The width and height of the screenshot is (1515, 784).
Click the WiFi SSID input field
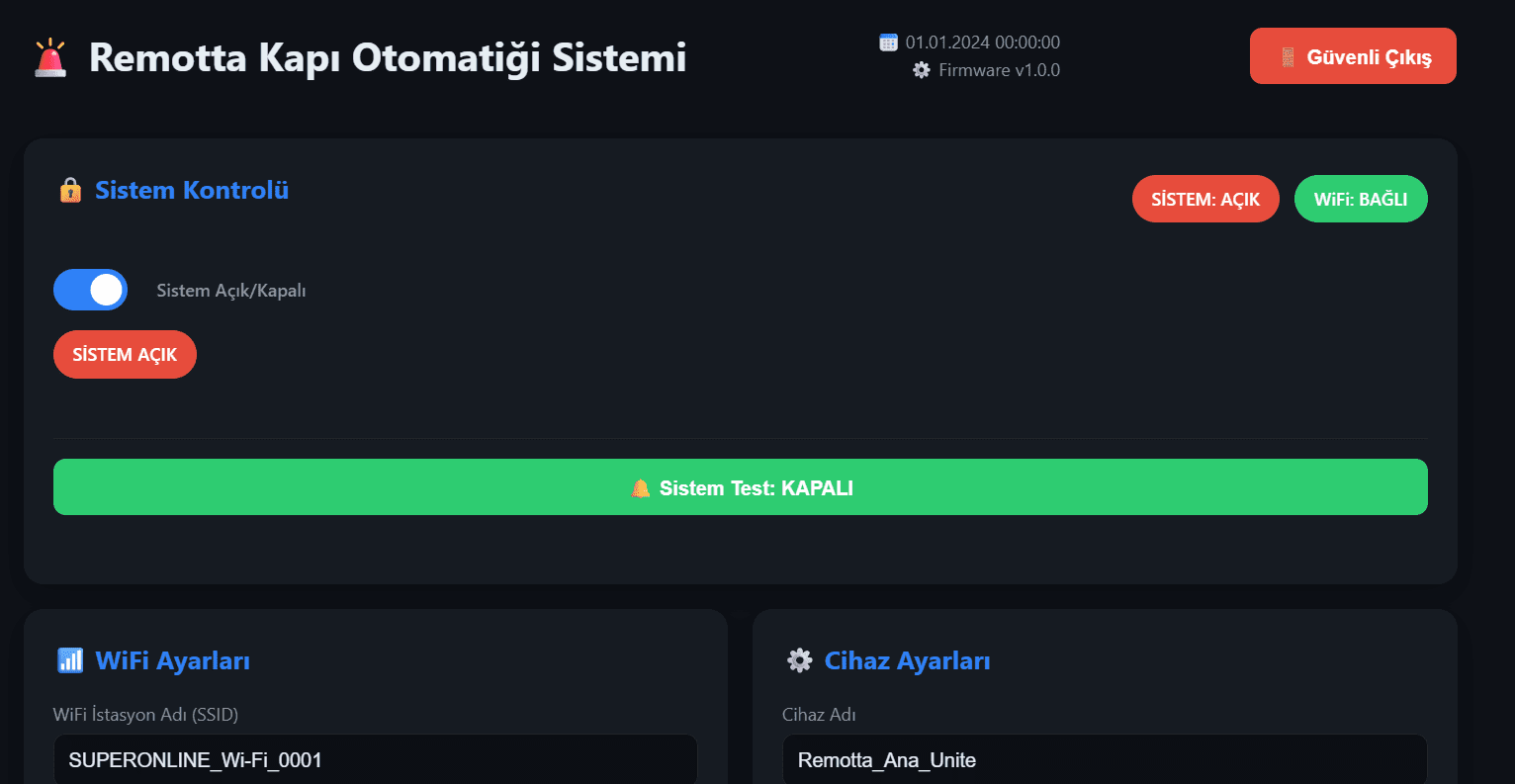[376, 760]
